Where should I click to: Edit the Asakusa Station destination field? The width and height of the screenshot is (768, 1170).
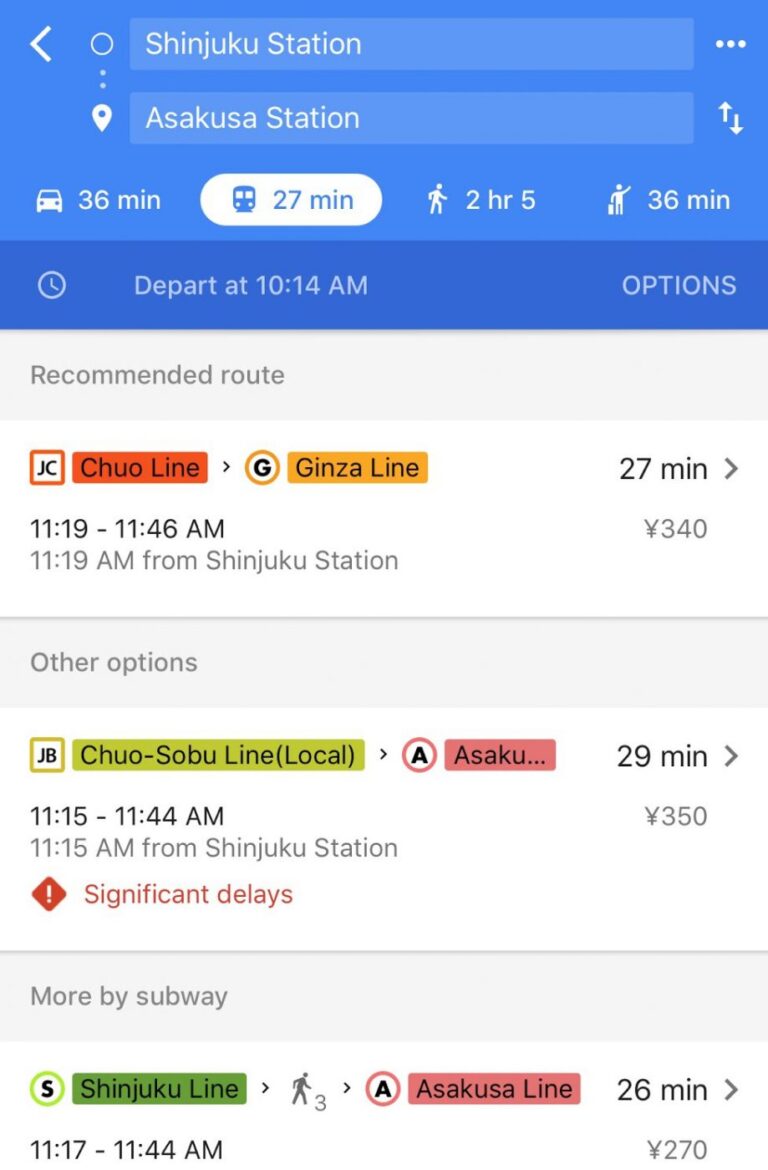[x=411, y=118]
